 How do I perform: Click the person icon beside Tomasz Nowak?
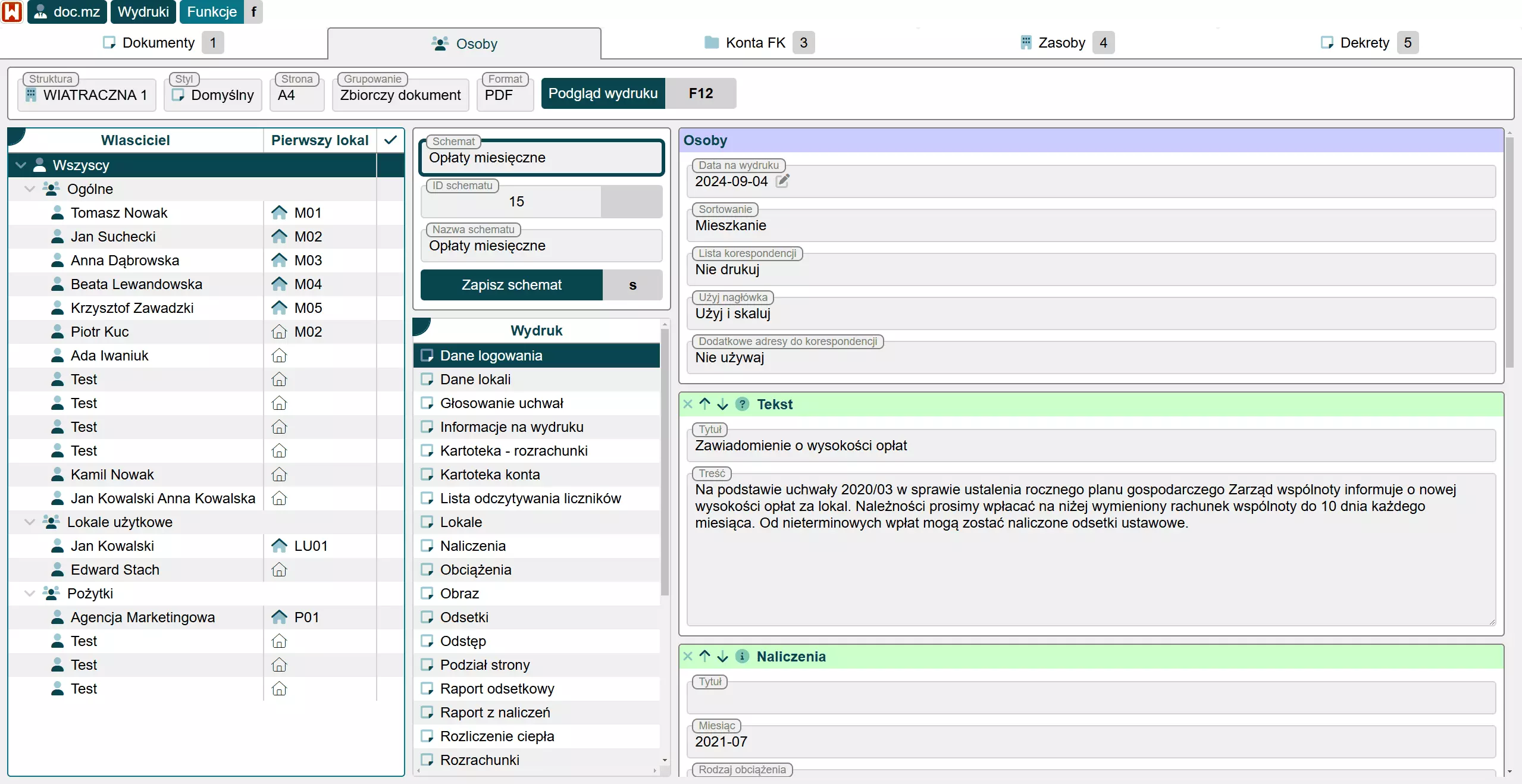[x=57, y=213]
